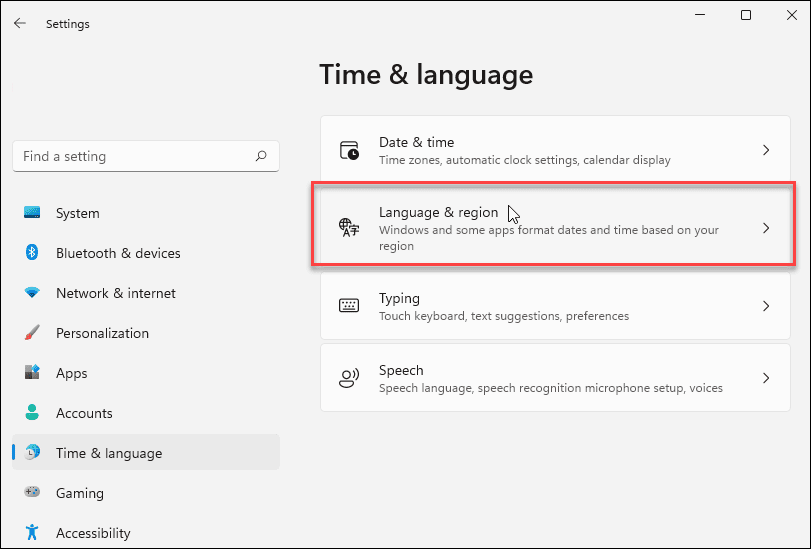
Task: Click the System monitor icon in sidebar
Action: (x=33, y=213)
